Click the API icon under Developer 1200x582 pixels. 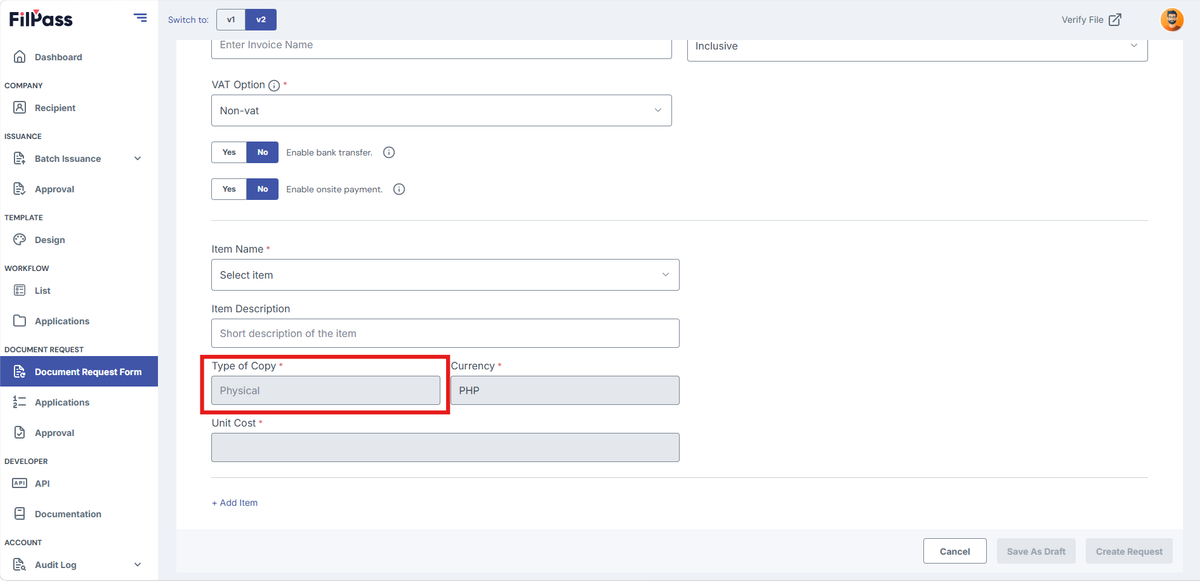[x=19, y=483]
